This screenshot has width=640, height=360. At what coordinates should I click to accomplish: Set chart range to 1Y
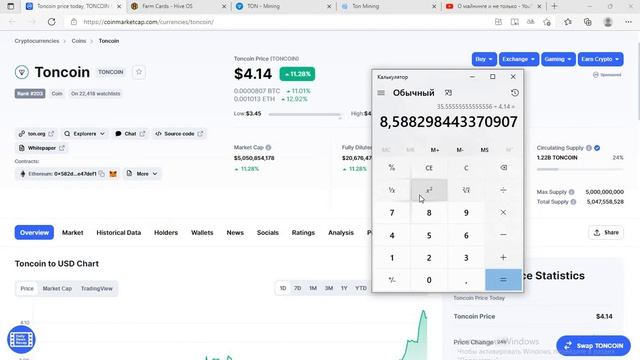pos(344,288)
